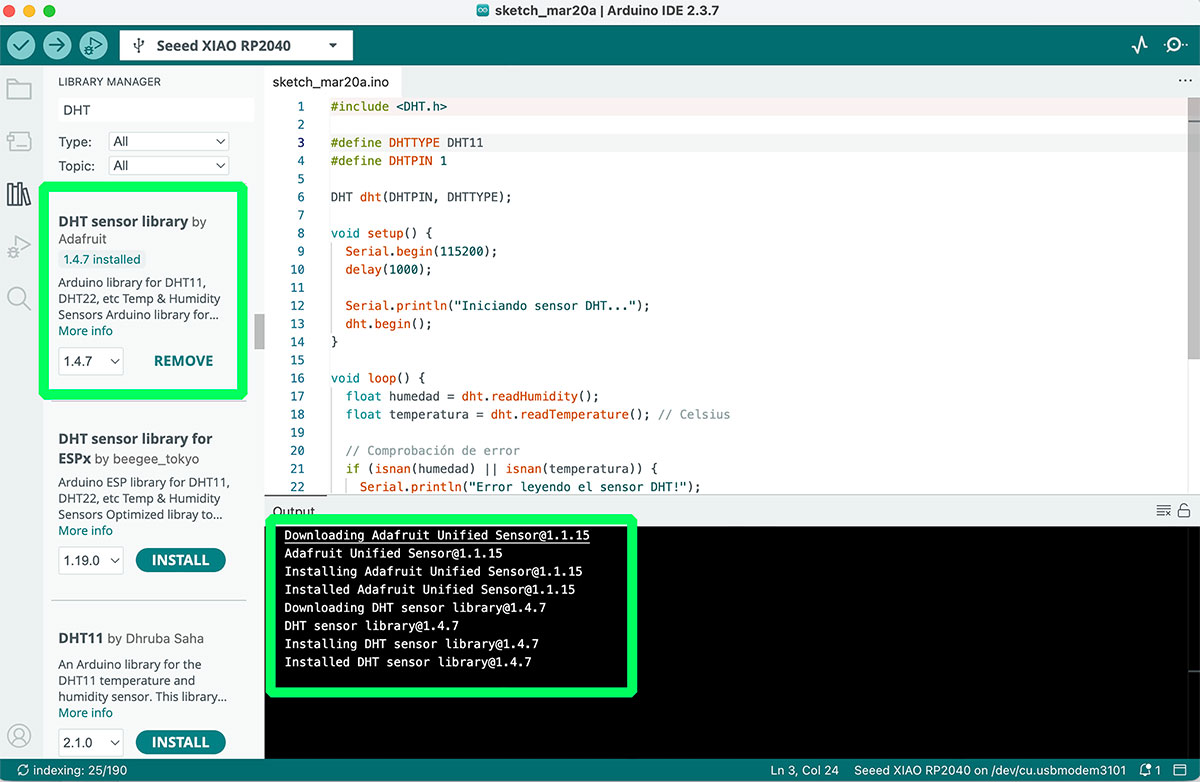Viewport: 1200px width, 782px height.
Task: Click the '#include <DHT.h>' code line
Action: (x=389, y=106)
